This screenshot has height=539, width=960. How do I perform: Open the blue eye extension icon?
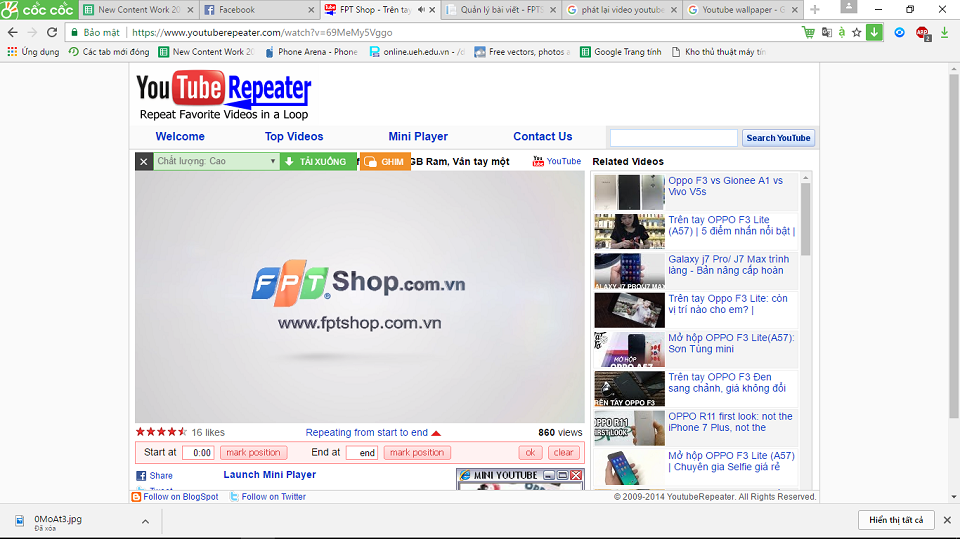899,32
